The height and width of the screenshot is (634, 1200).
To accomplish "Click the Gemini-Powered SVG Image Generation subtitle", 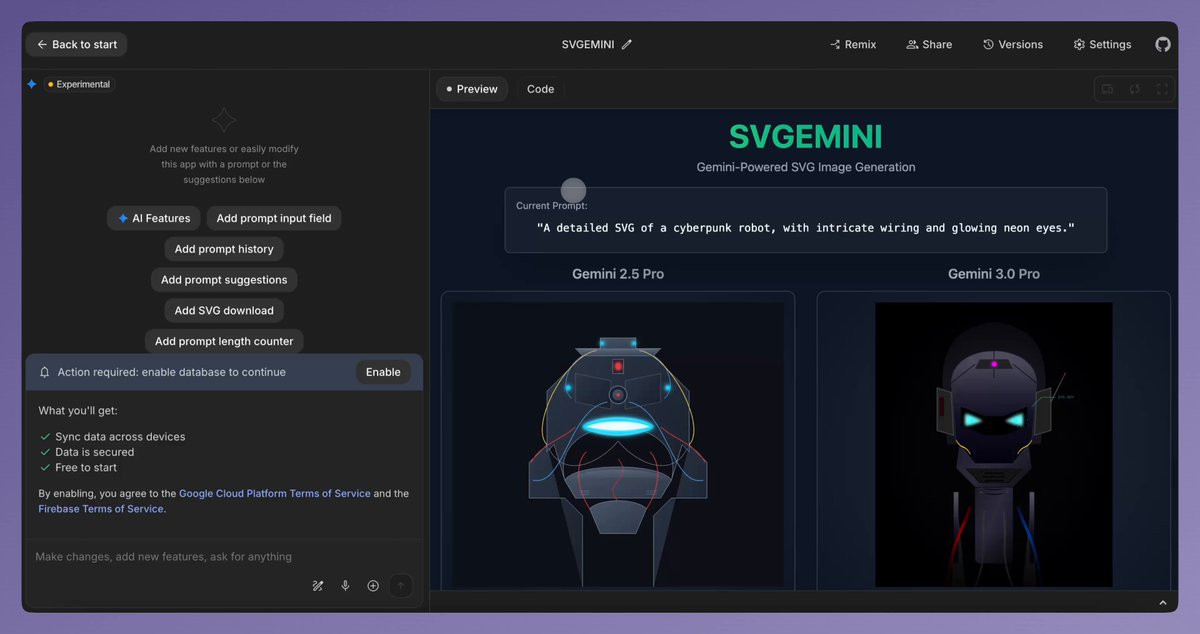I will click(x=806, y=167).
